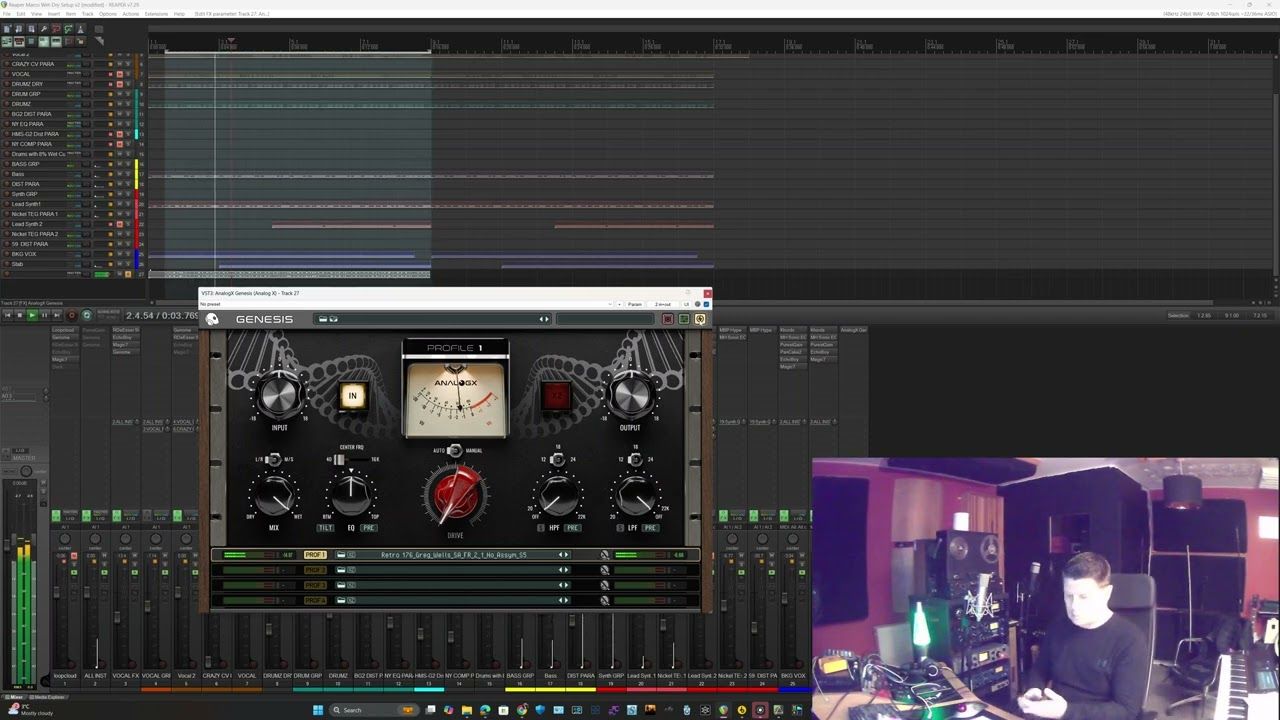The height and width of the screenshot is (720, 1280).
Task: Flip the LPF slope 12/18/24 switch
Action: tap(635, 459)
